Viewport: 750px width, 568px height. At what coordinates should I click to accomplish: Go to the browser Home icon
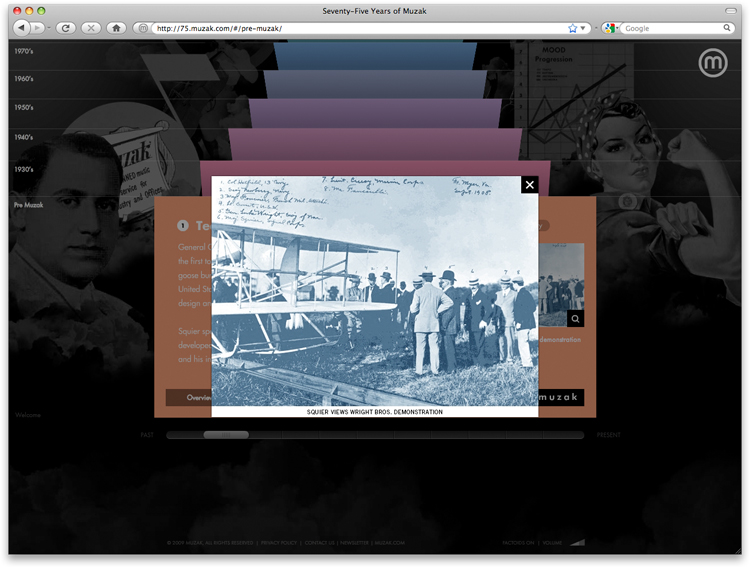(x=116, y=28)
